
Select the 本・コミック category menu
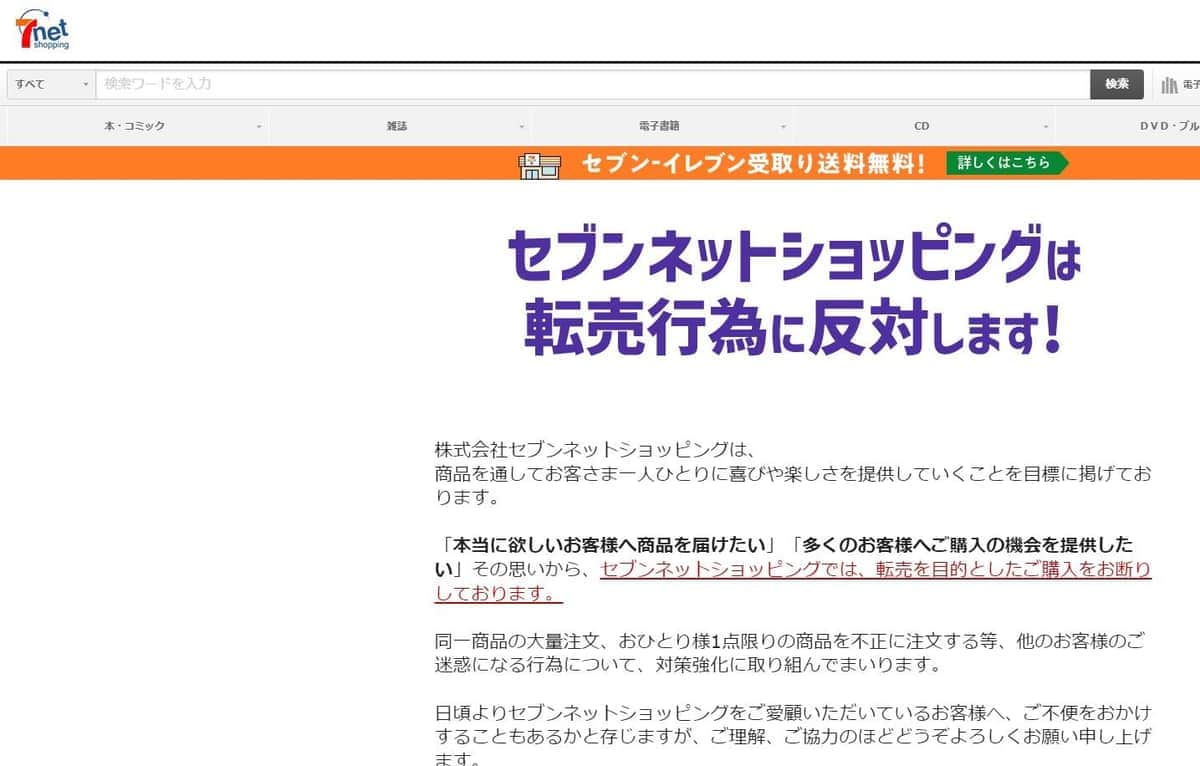tap(136, 126)
